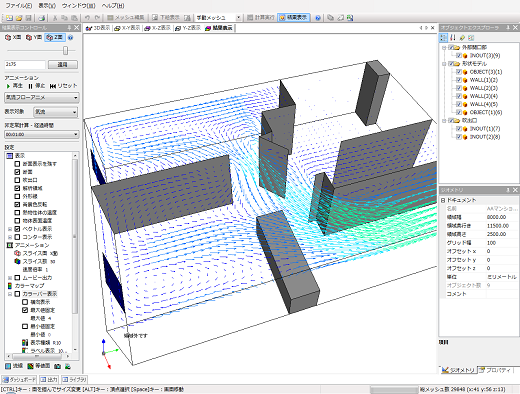Image resolution: width=520 pixels, height=394 pixels.
Task: Switch to the X-Y表示 tab
Action: tap(127, 28)
